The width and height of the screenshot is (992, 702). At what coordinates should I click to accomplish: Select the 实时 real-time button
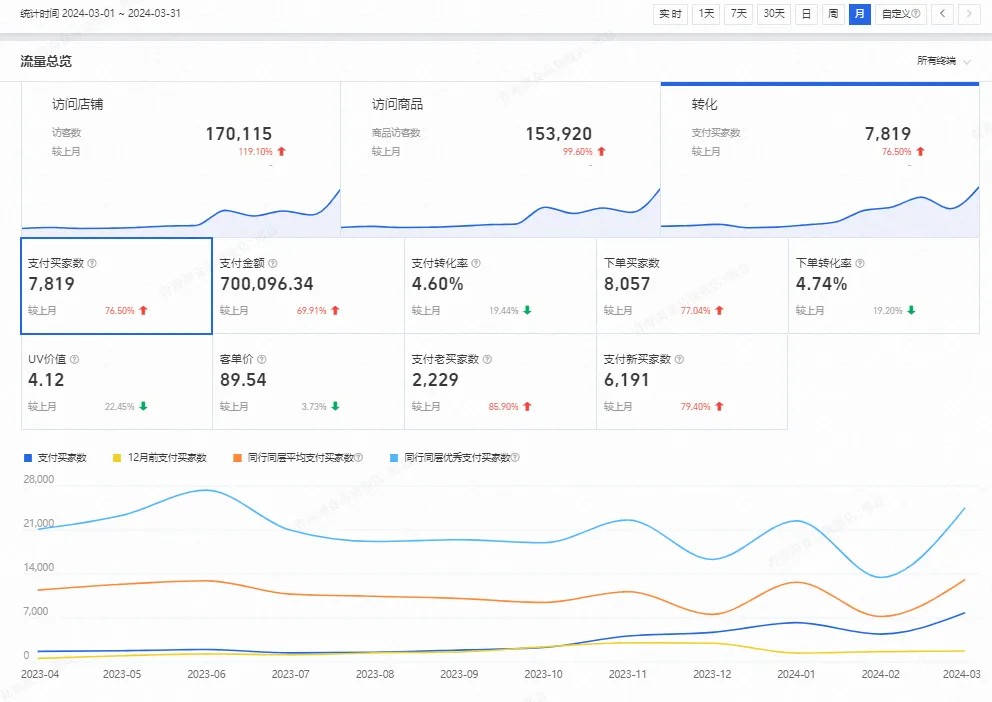tap(670, 14)
